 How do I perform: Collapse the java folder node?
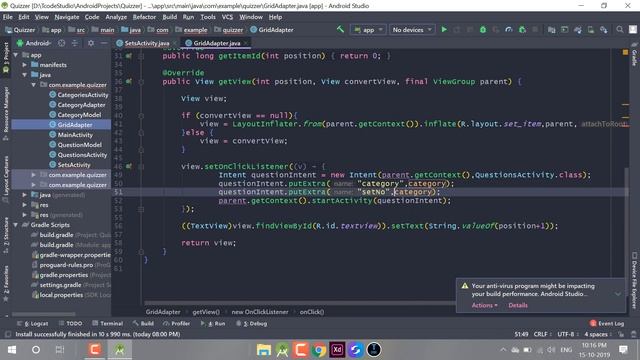pyautogui.click(x=24, y=75)
